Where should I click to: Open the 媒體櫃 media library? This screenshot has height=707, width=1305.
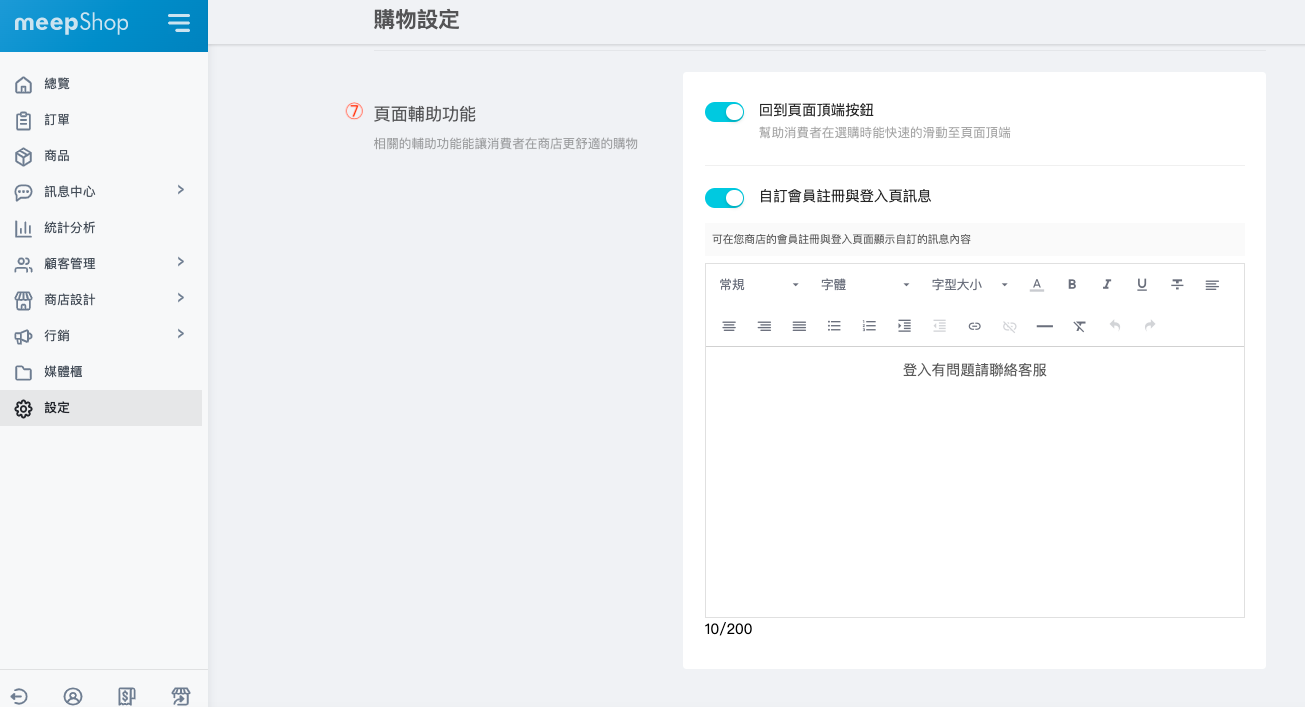coord(63,372)
